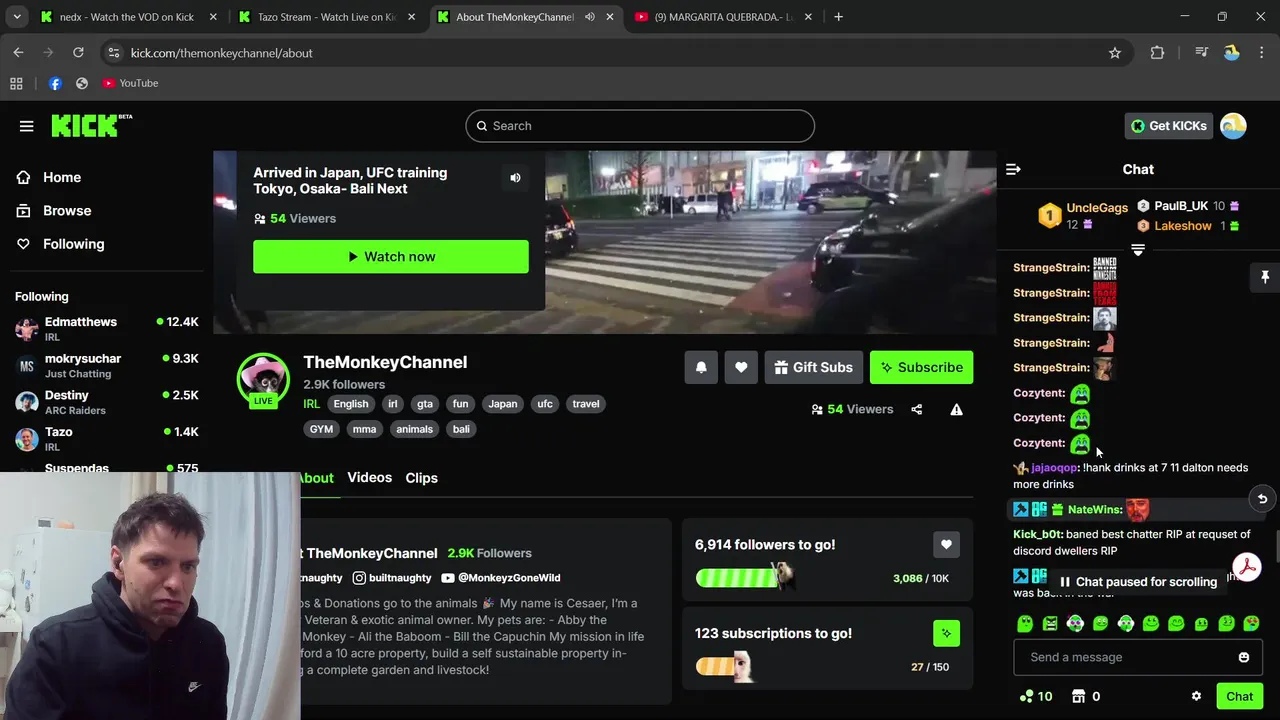
Task: Open the chat shop icon
Action: coord(1079,696)
